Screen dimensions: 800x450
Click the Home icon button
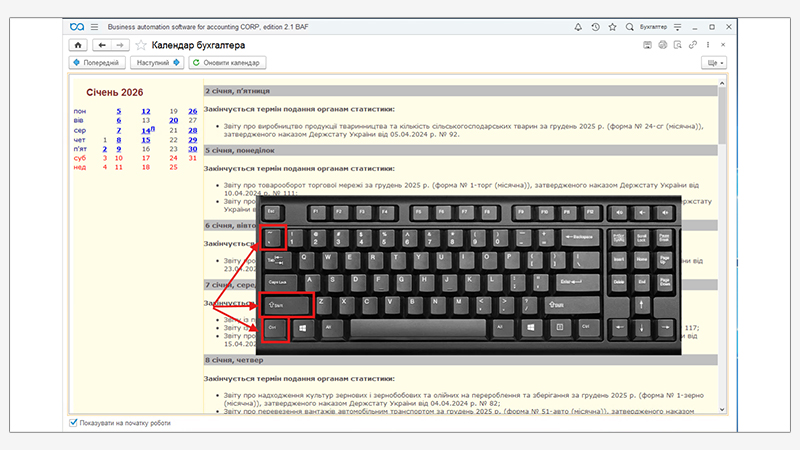(x=78, y=45)
